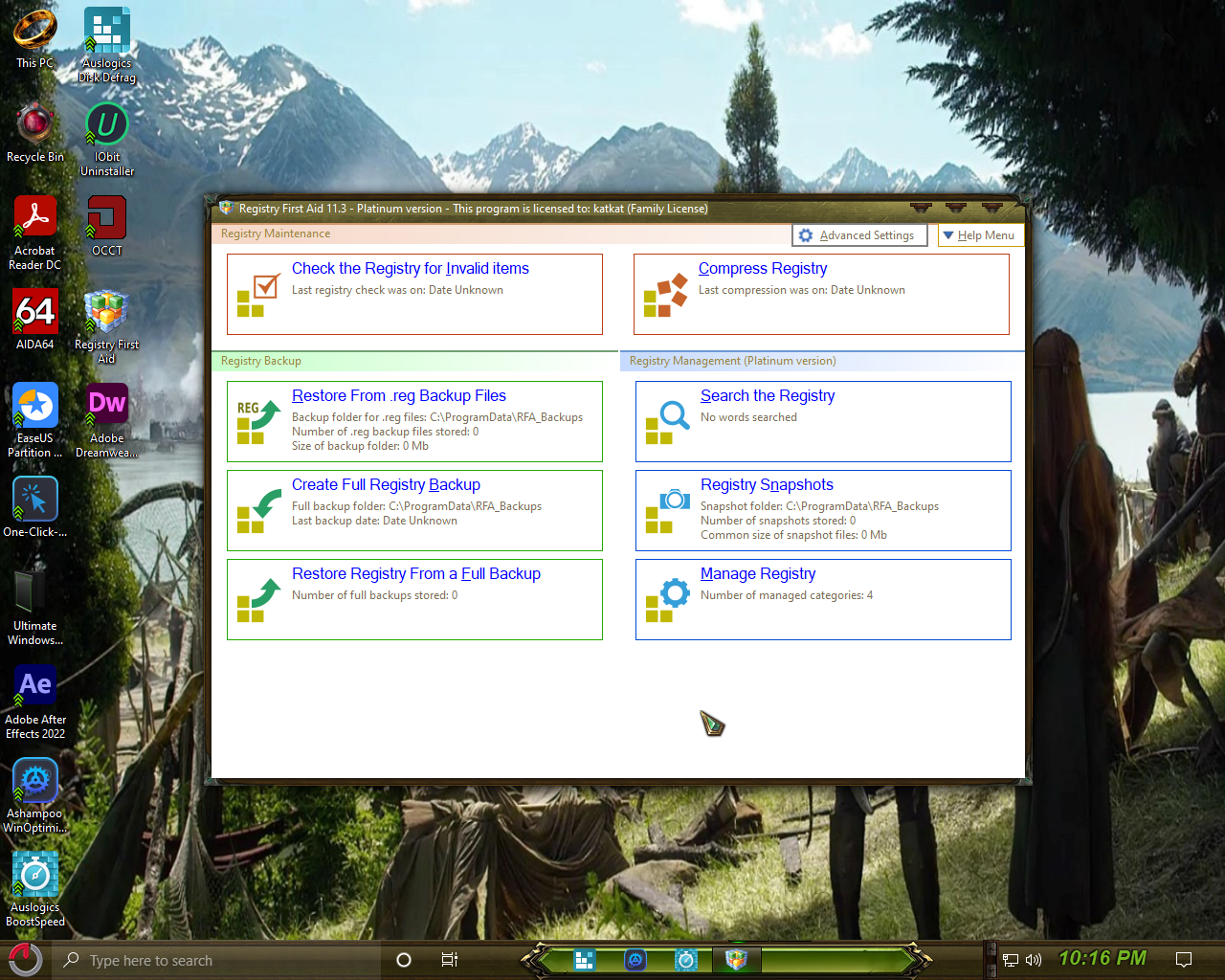Viewport: 1225px width, 980px height.
Task: Open Restore From .reg Backup Files
Action: click(x=398, y=396)
